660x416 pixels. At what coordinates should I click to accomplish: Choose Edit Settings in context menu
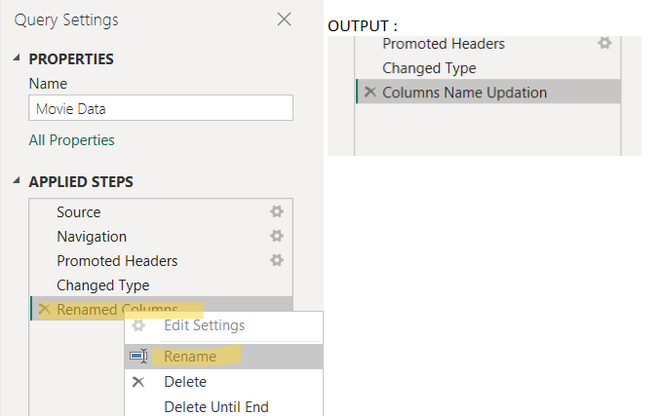(x=203, y=326)
